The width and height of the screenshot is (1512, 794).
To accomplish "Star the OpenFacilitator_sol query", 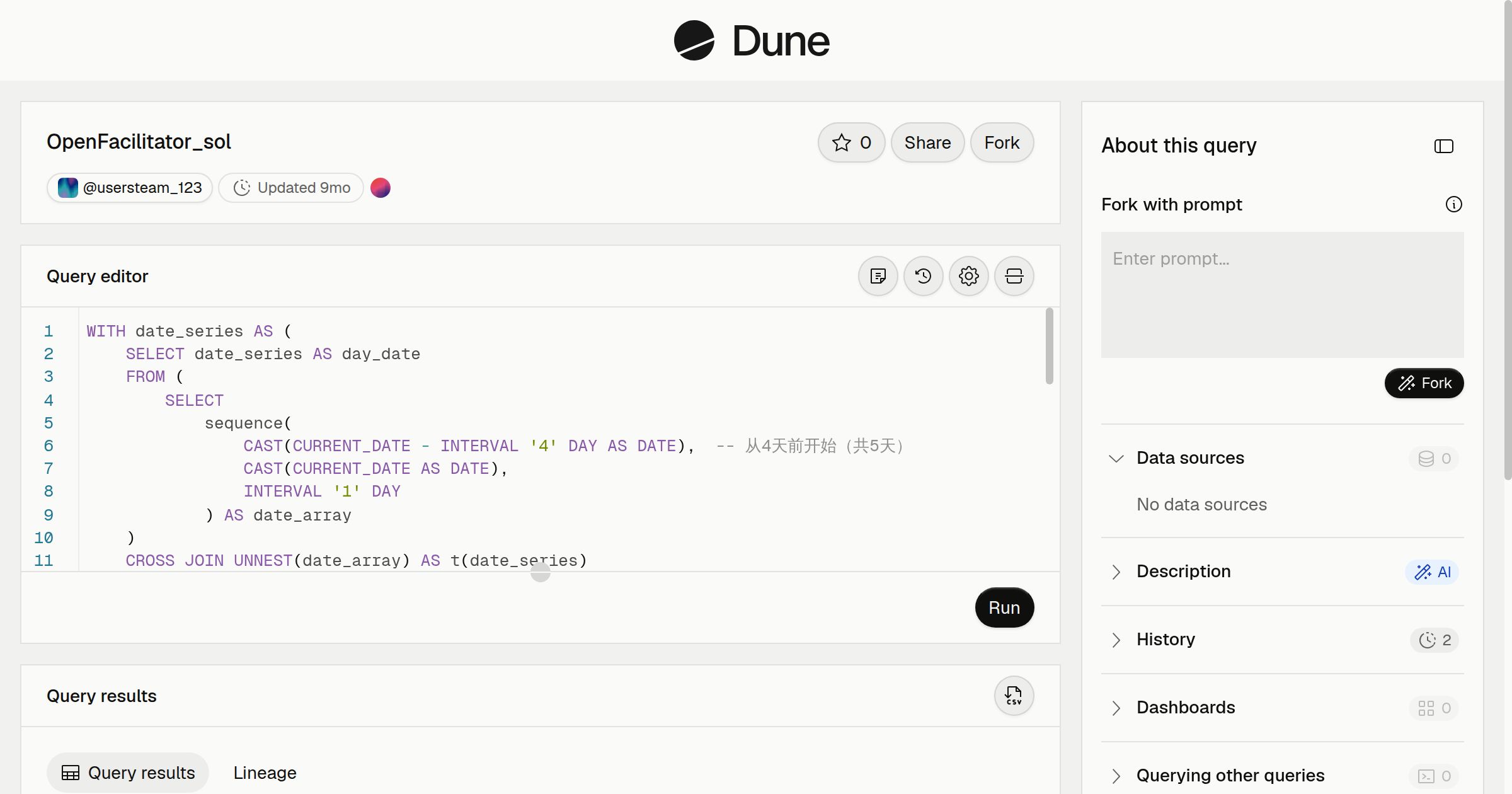I will pos(851,142).
